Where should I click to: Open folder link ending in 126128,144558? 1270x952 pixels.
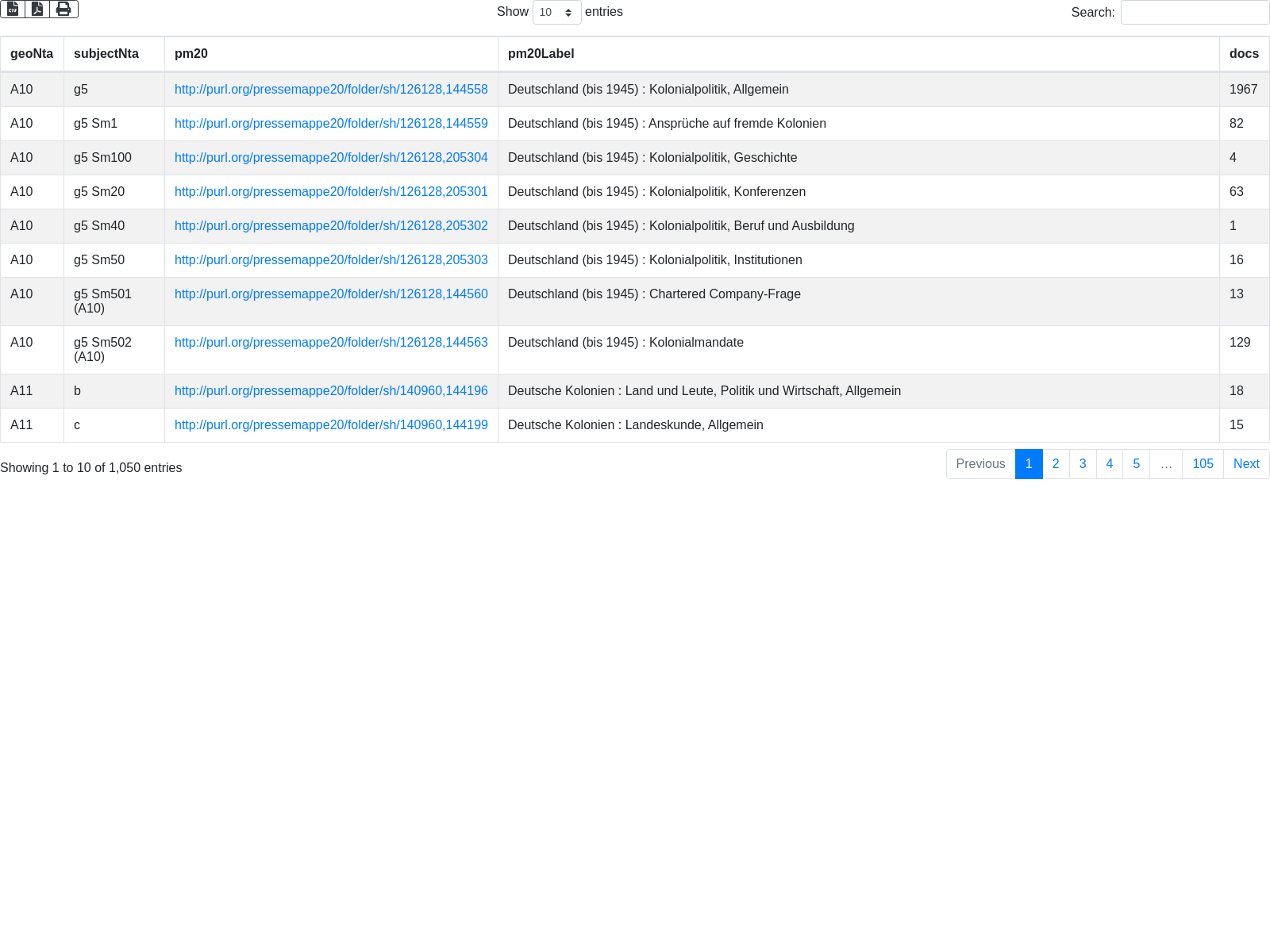[x=331, y=90]
